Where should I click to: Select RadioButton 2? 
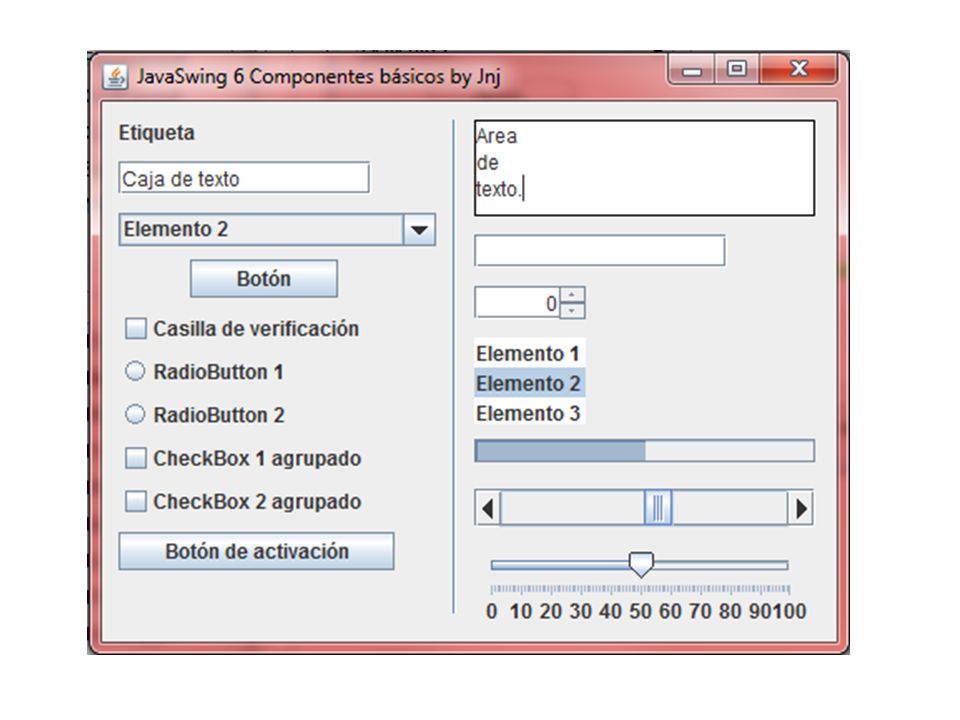point(135,414)
